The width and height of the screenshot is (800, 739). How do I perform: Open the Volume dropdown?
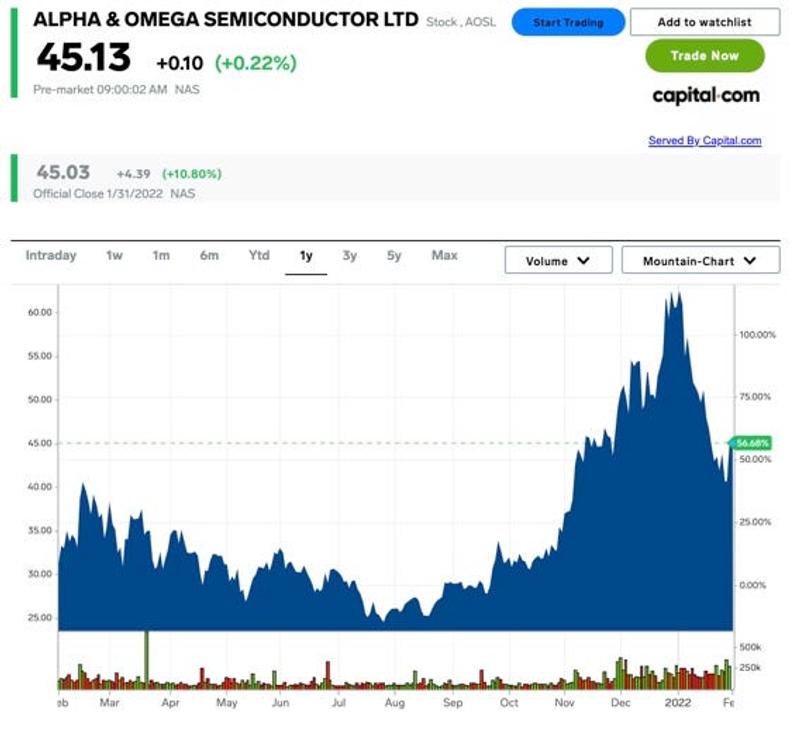(x=558, y=260)
